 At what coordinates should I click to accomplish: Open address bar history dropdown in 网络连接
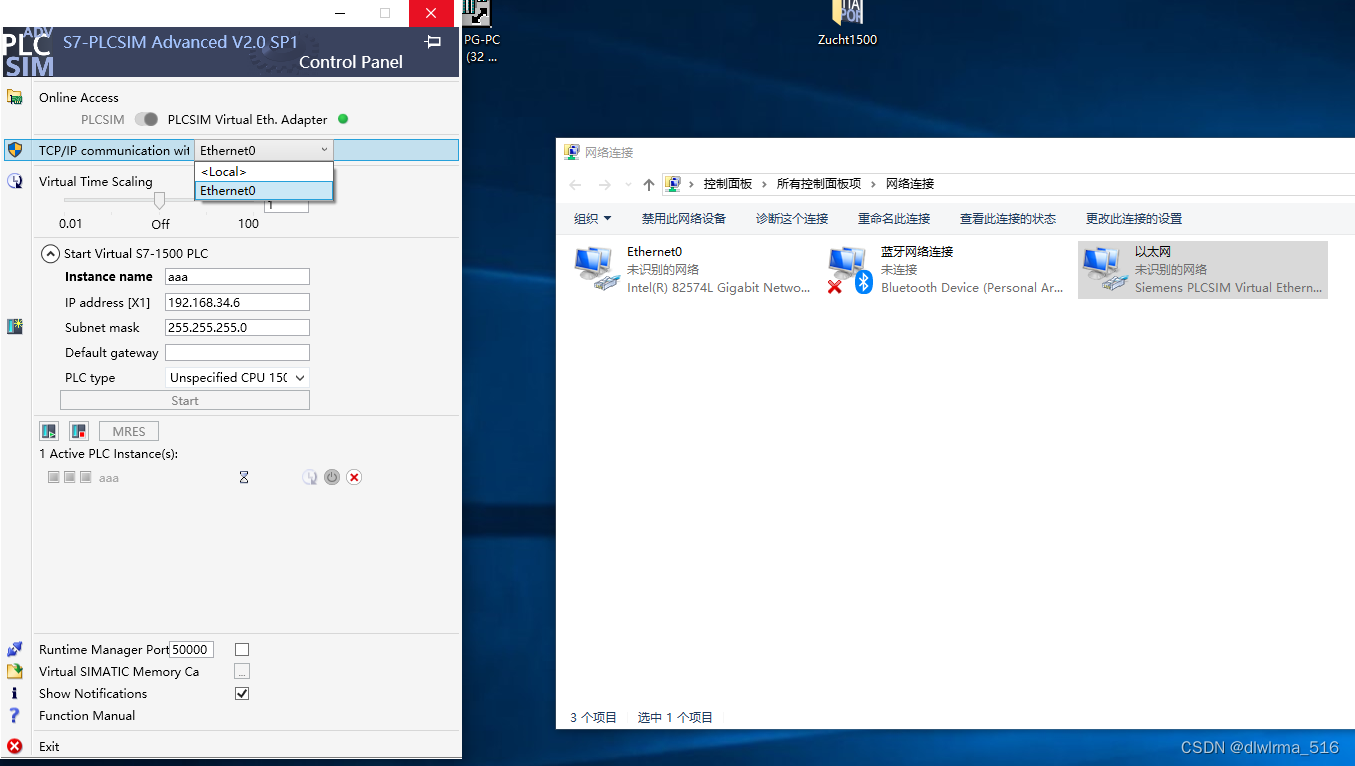click(x=628, y=184)
